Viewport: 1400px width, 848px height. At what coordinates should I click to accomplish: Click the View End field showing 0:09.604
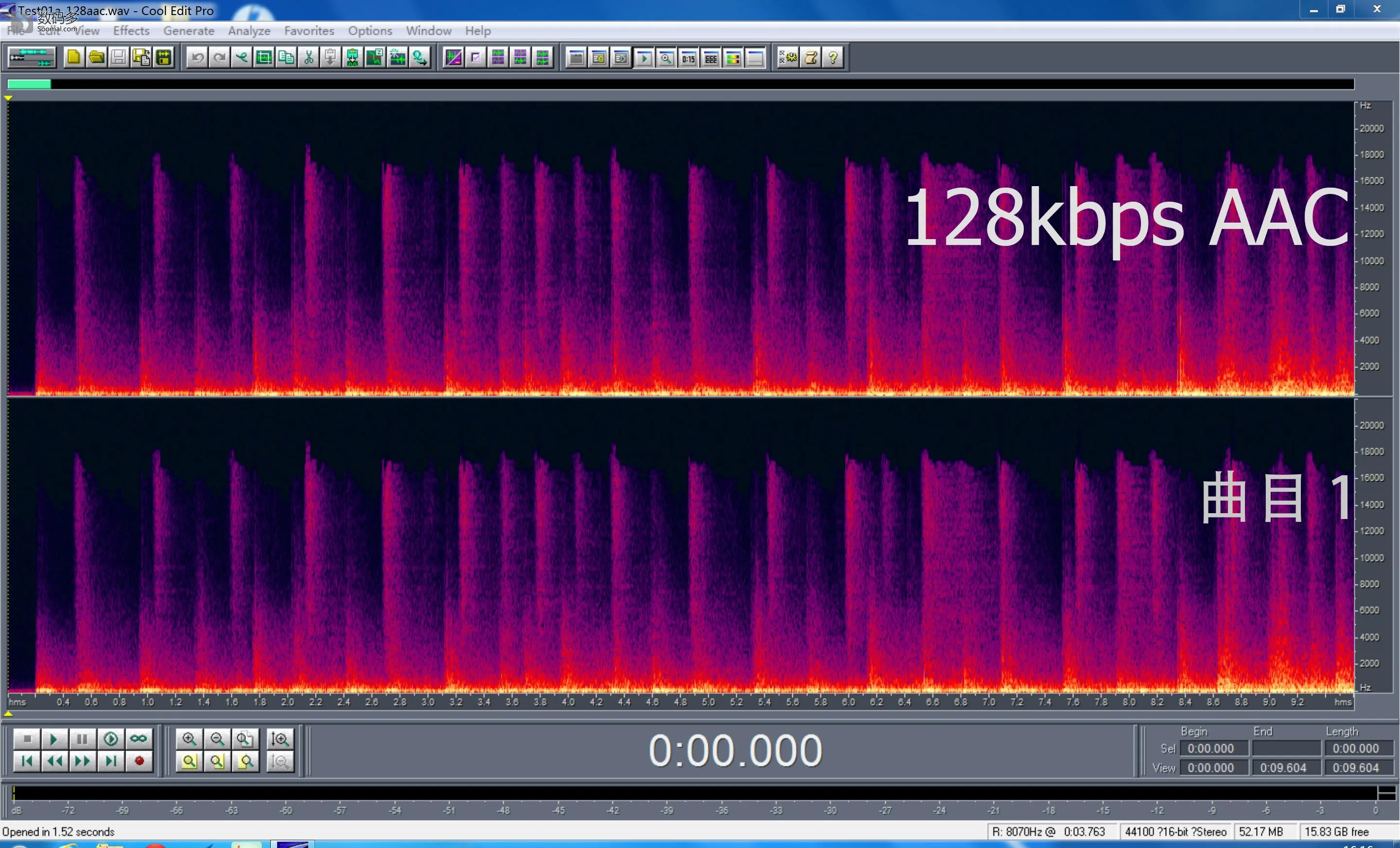pyautogui.click(x=1286, y=768)
